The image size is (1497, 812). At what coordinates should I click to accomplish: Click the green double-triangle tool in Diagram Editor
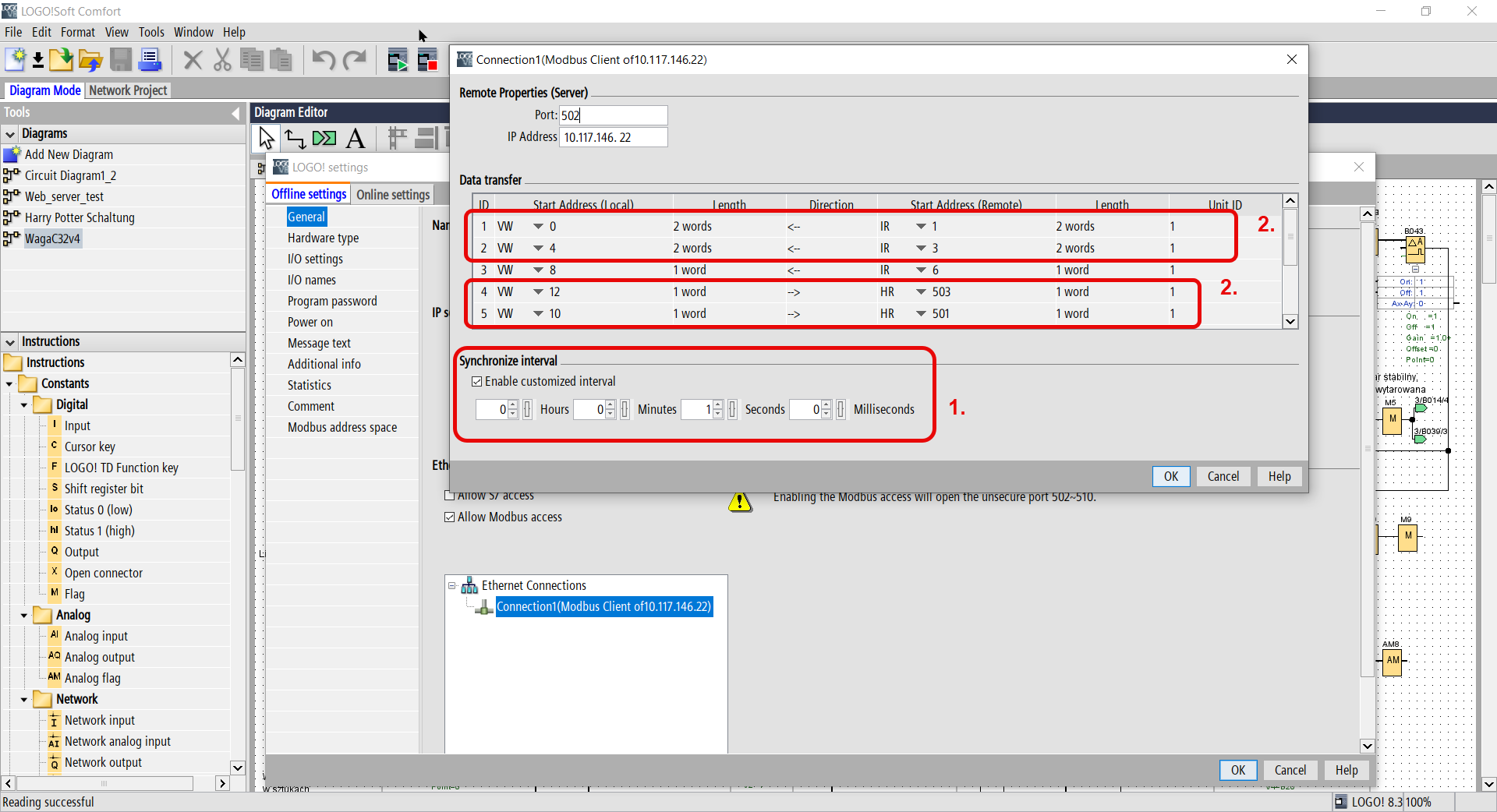click(324, 139)
